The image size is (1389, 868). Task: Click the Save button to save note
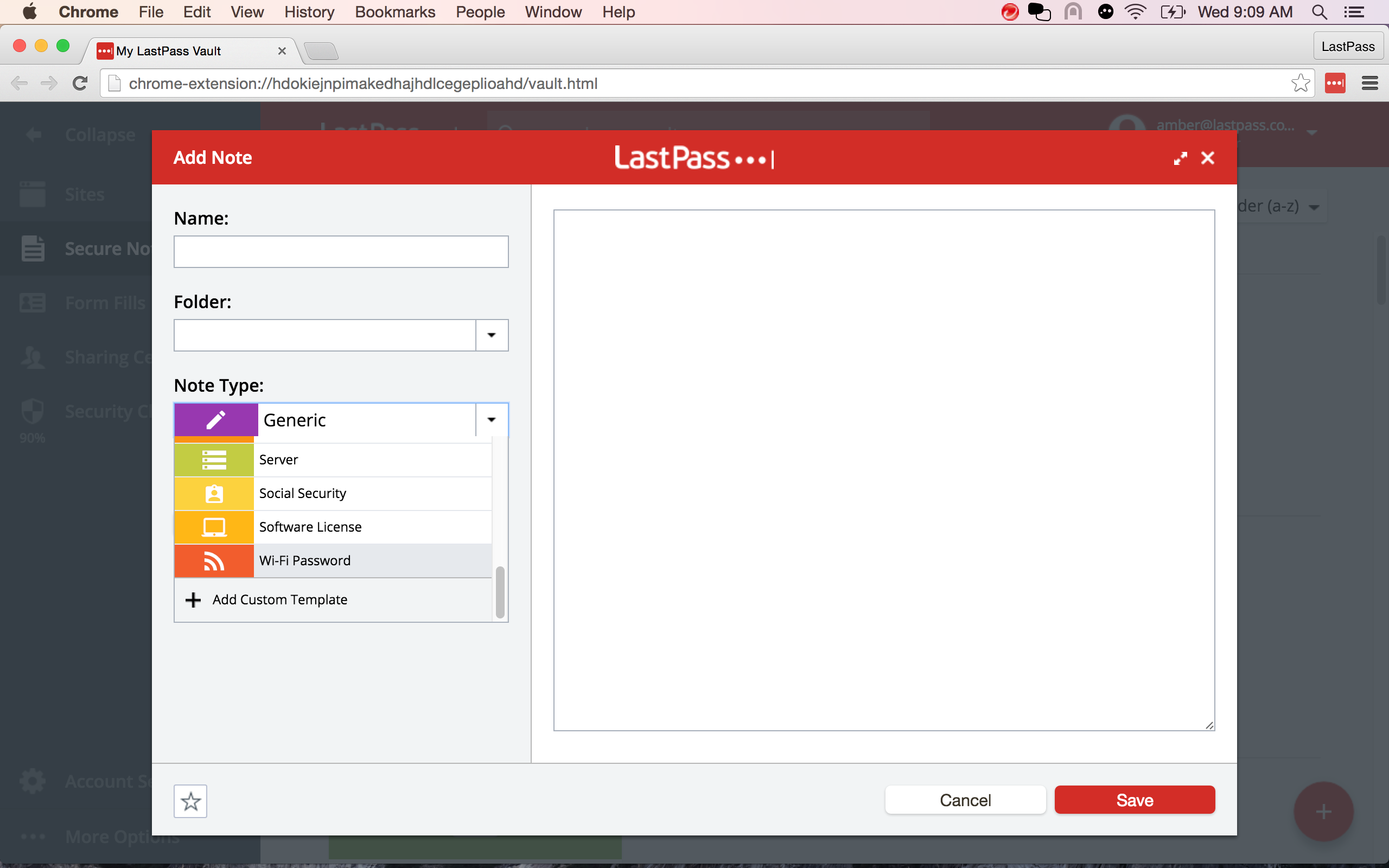pyautogui.click(x=1135, y=799)
